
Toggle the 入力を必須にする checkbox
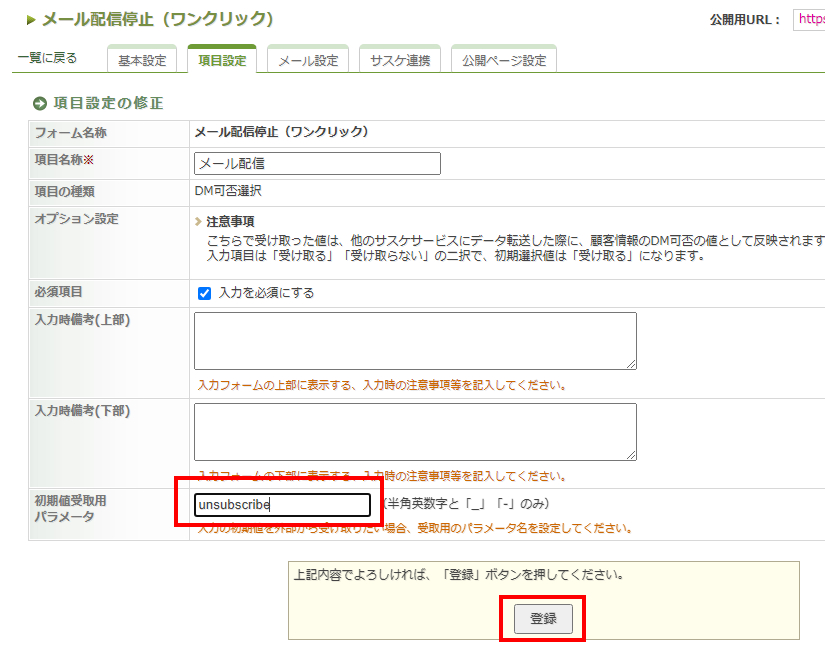coord(205,293)
